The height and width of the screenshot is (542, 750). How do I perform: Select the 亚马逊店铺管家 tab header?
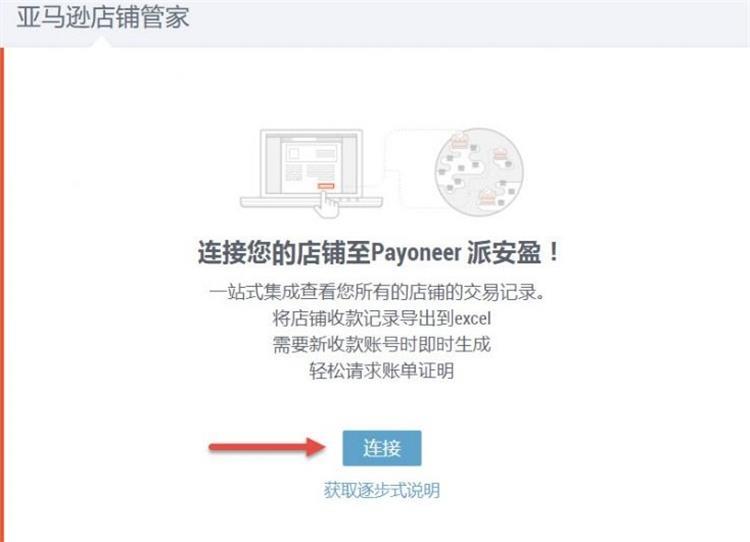(103, 17)
